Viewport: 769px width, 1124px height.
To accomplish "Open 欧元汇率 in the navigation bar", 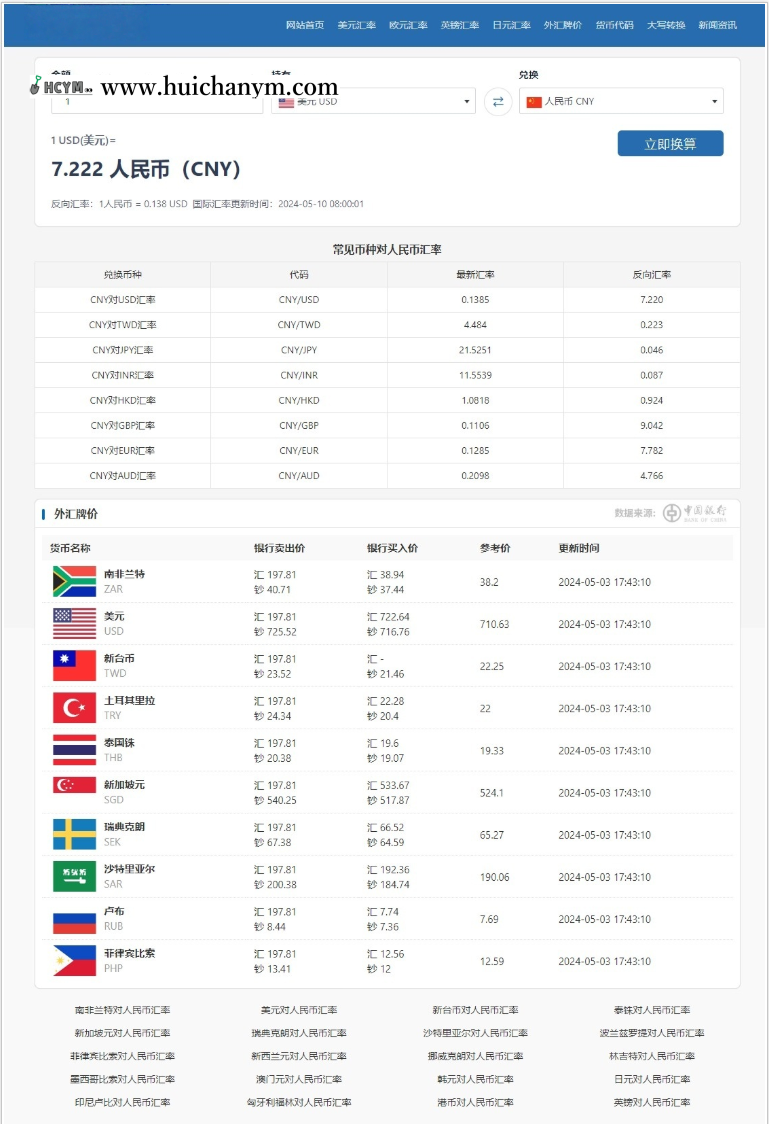I will coord(409,25).
